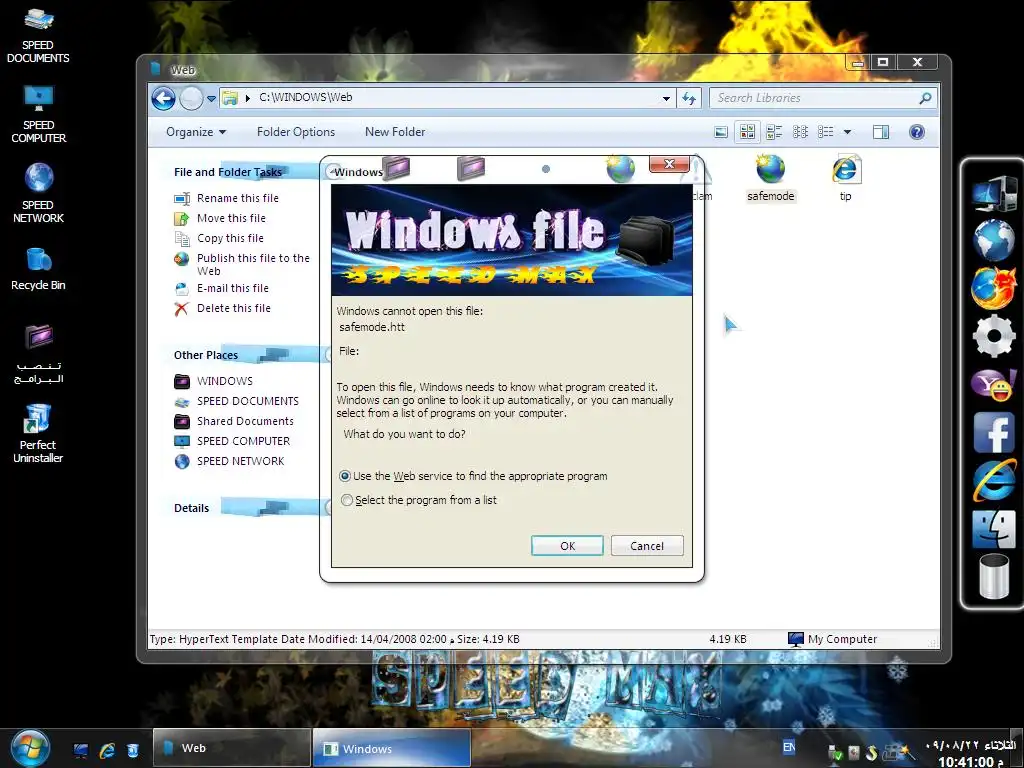
Task: Open SPEED NETWORK desktop icon
Action: tap(38, 193)
